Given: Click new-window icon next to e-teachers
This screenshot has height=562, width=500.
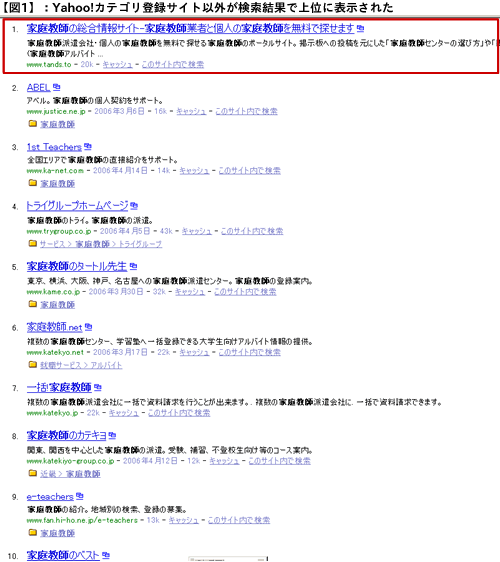Looking at the screenshot, I should (80, 496).
